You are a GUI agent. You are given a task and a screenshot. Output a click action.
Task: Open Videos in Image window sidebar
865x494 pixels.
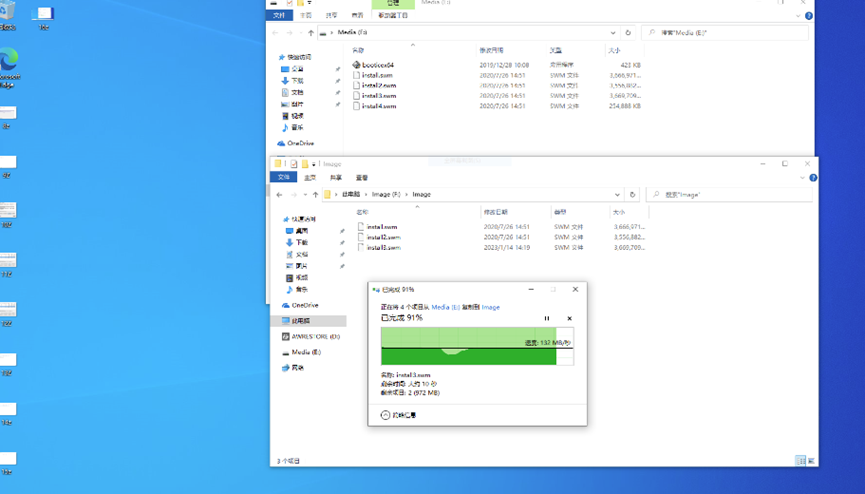(x=297, y=278)
